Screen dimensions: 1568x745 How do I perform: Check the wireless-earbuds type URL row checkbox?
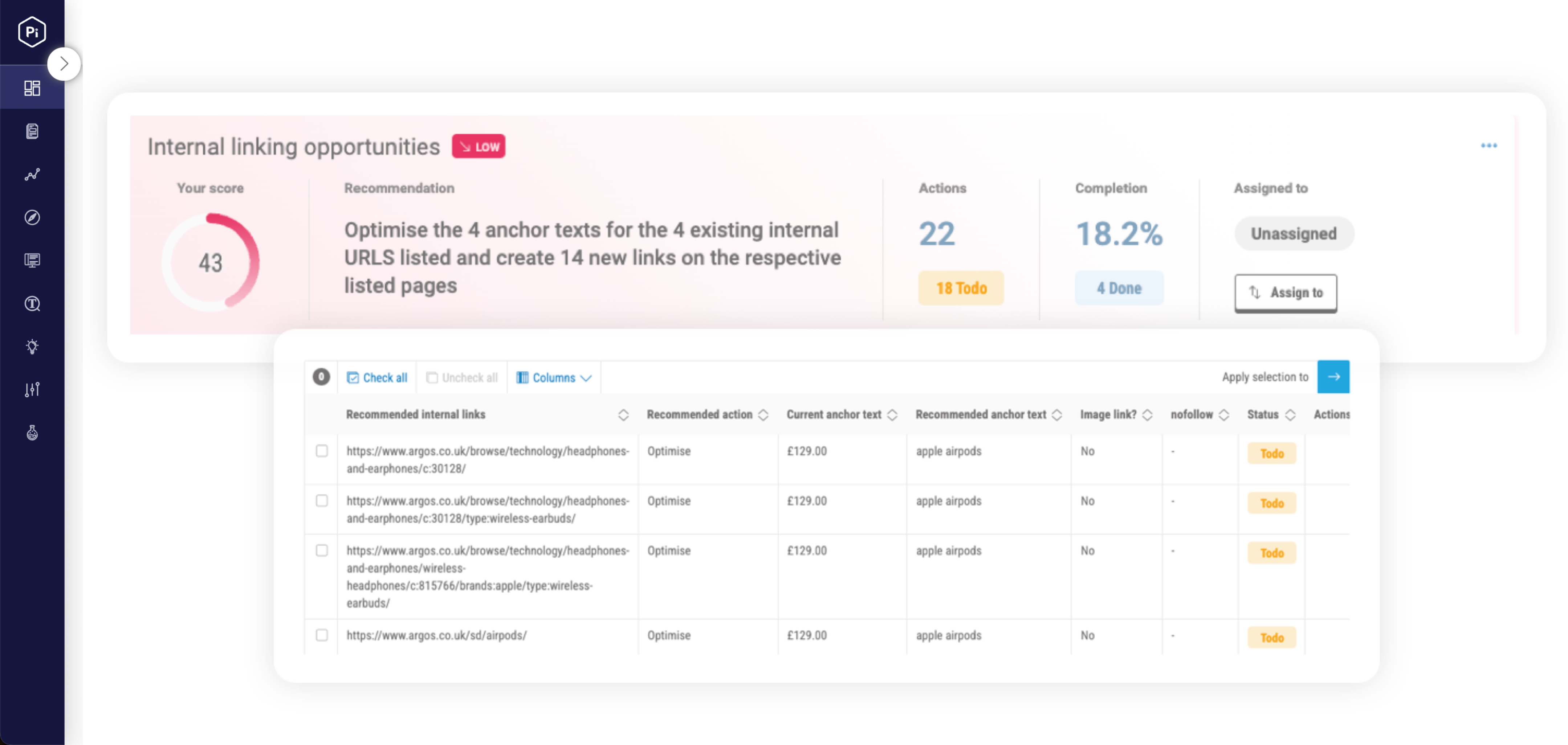point(321,501)
